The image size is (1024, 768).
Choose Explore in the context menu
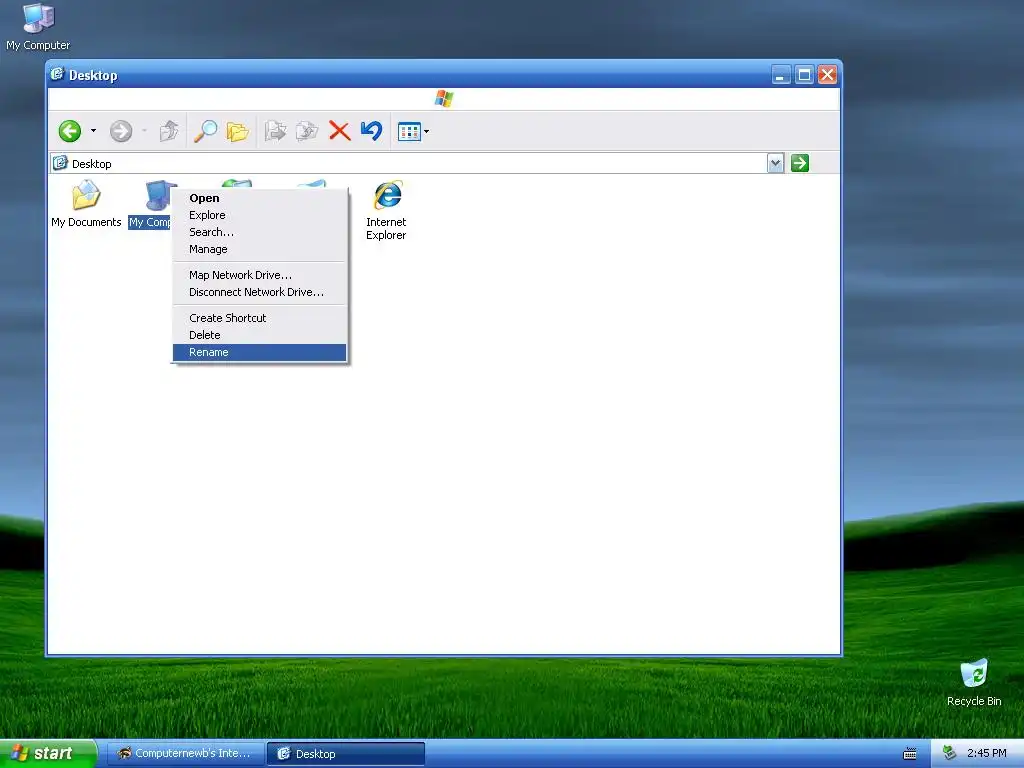[259, 215]
